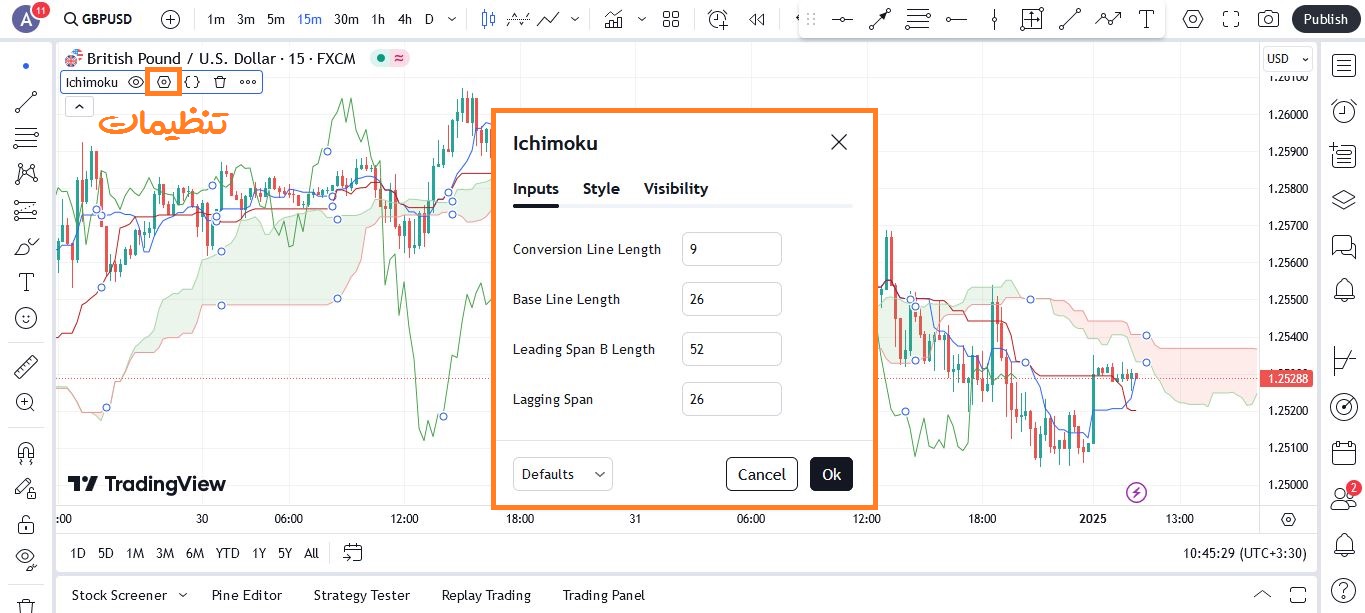Toggle lock all drawings icon
1365x613 pixels.
26,524
